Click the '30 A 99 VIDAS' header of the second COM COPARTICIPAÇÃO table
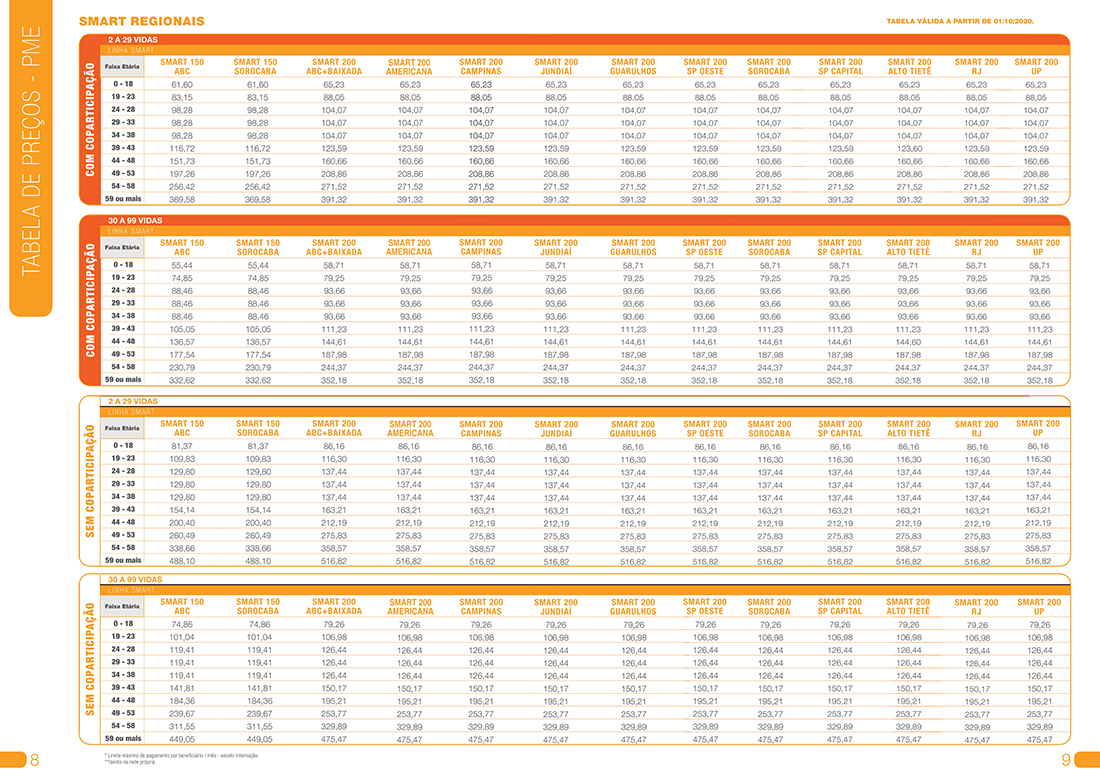Image resolution: width=1100 pixels, height=778 pixels. click(x=135, y=220)
